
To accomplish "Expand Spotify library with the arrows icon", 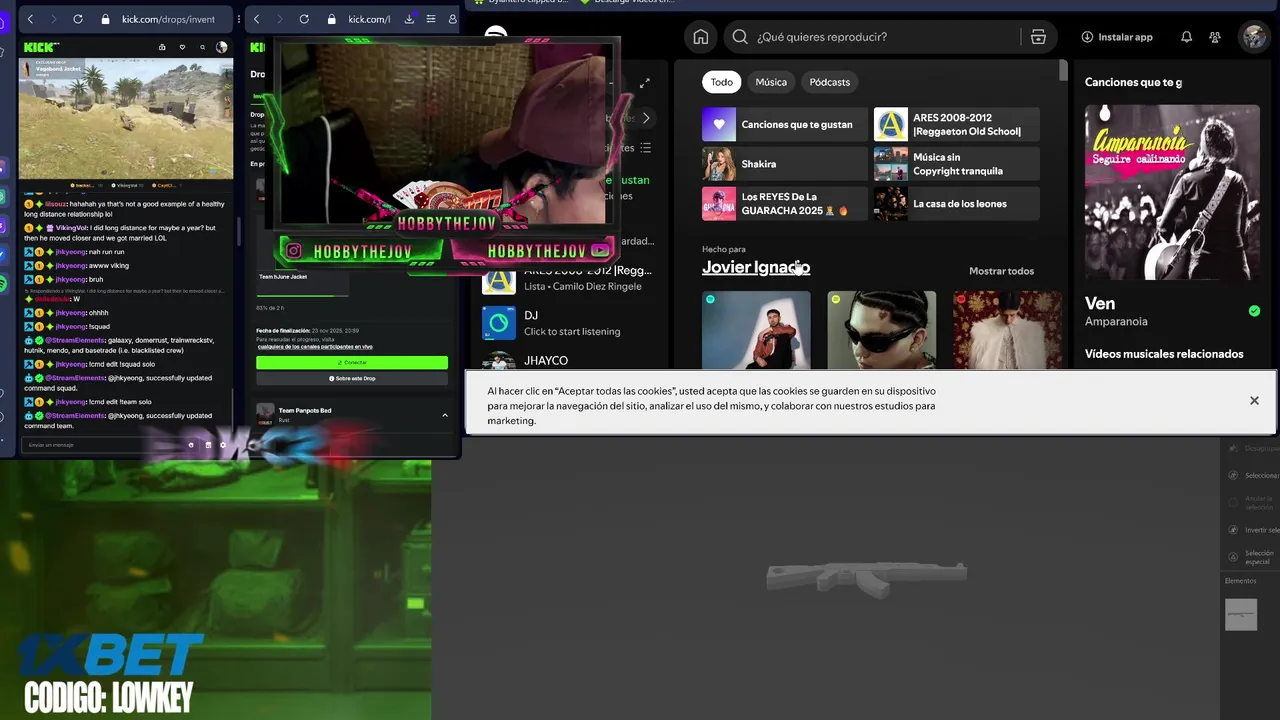I will click(x=645, y=83).
